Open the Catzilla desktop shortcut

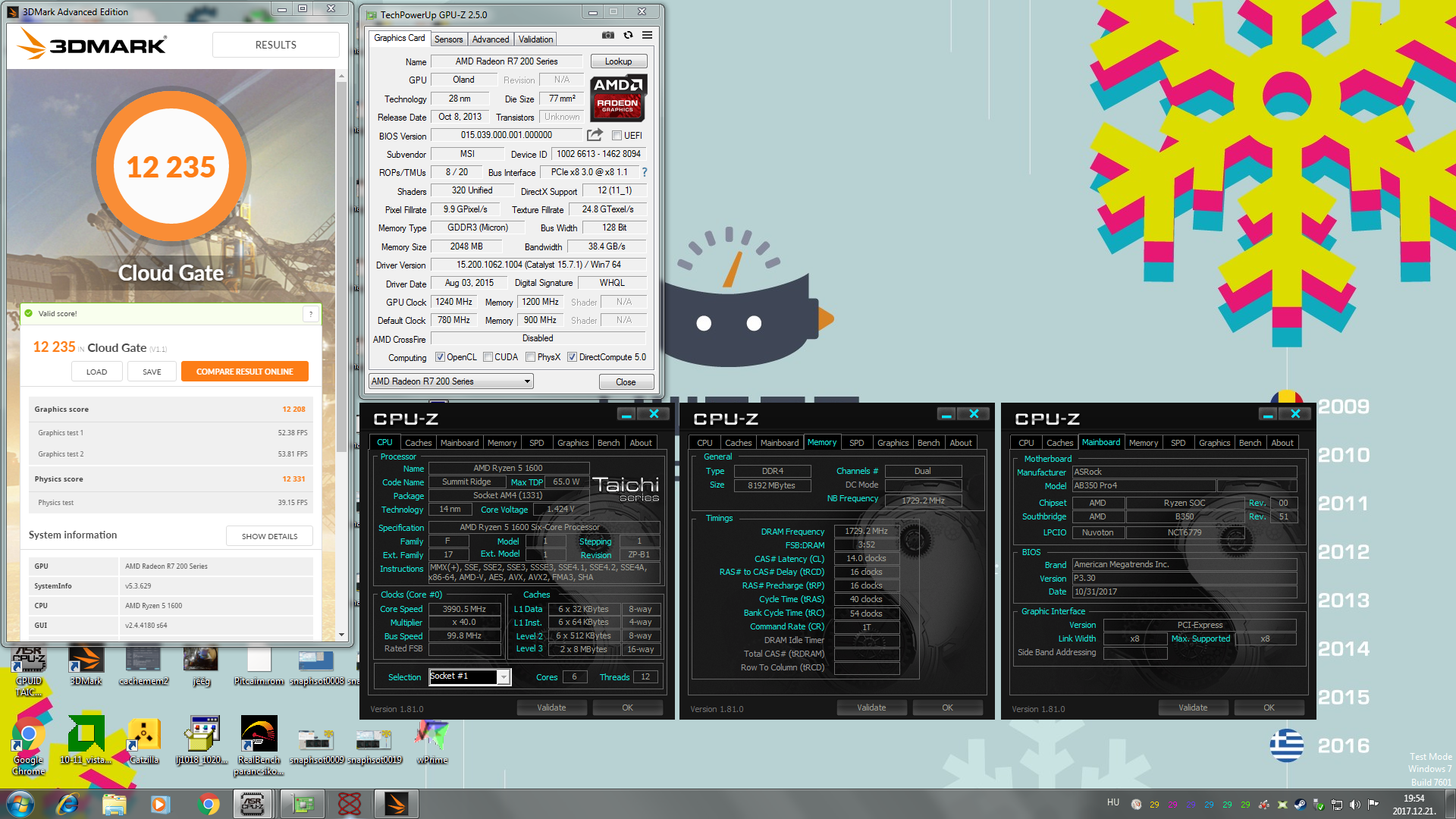(x=143, y=740)
